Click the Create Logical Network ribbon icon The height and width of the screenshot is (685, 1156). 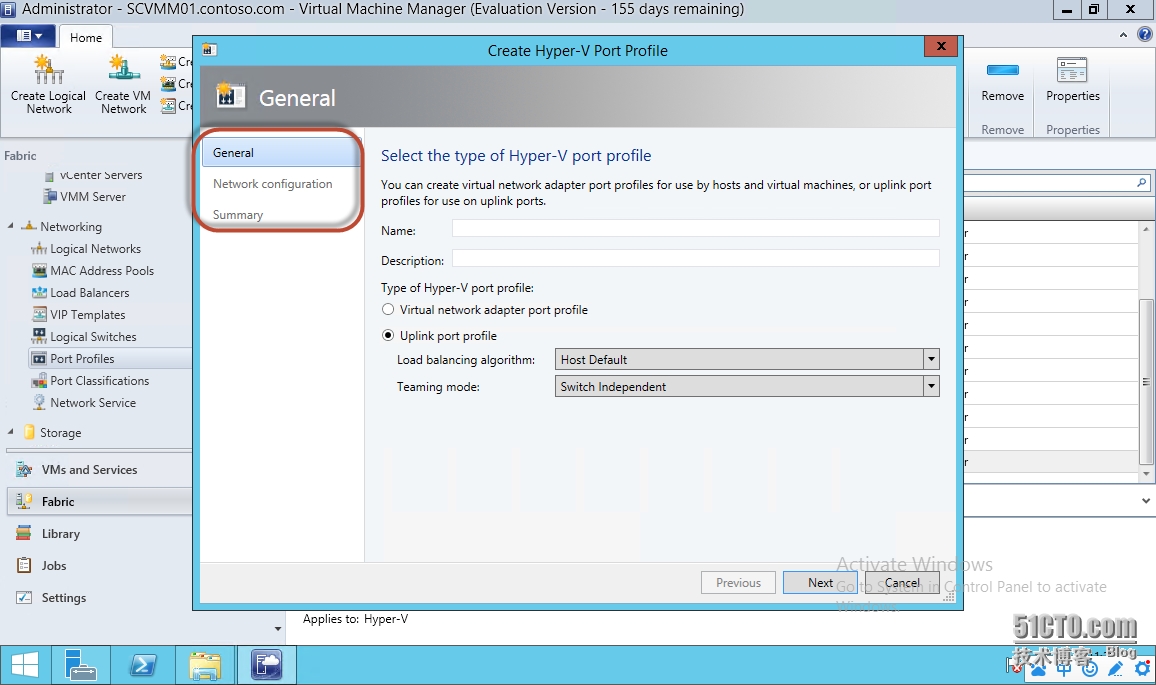tap(49, 70)
